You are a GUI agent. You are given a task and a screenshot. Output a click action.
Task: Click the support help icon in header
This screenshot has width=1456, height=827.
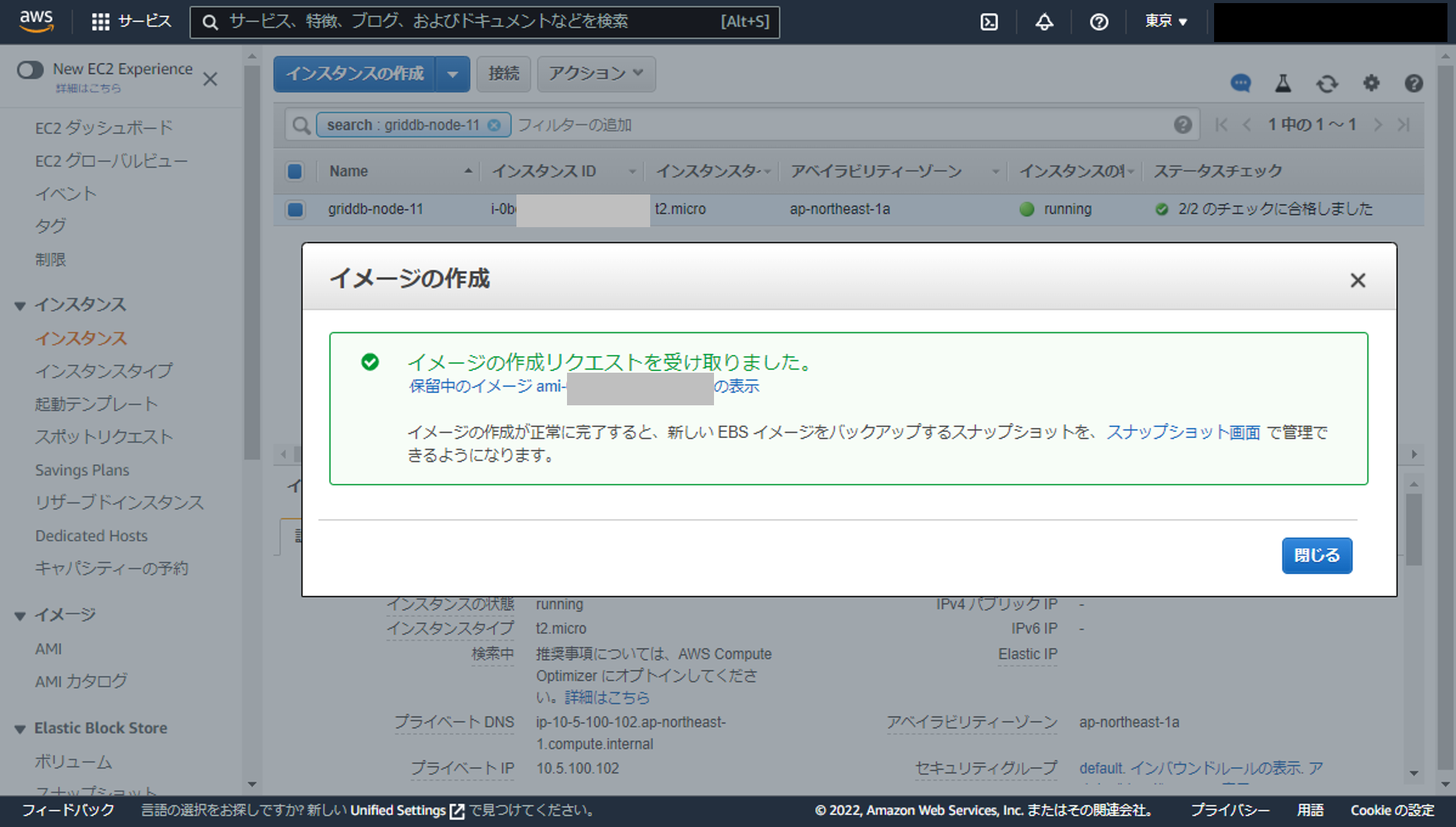click(1098, 22)
